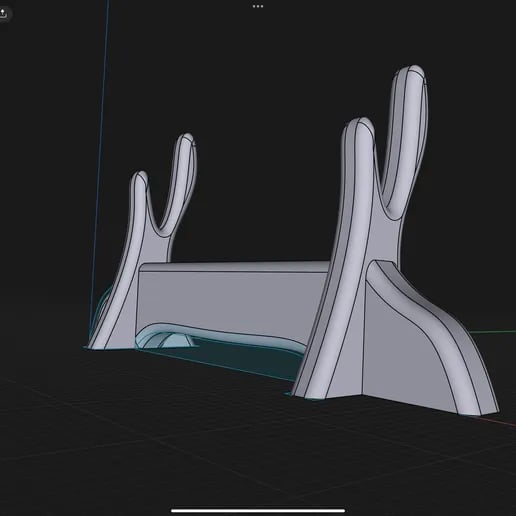Tap the iPad home indicator bar
Viewport: 516px width, 516px height.
tap(258, 510)
